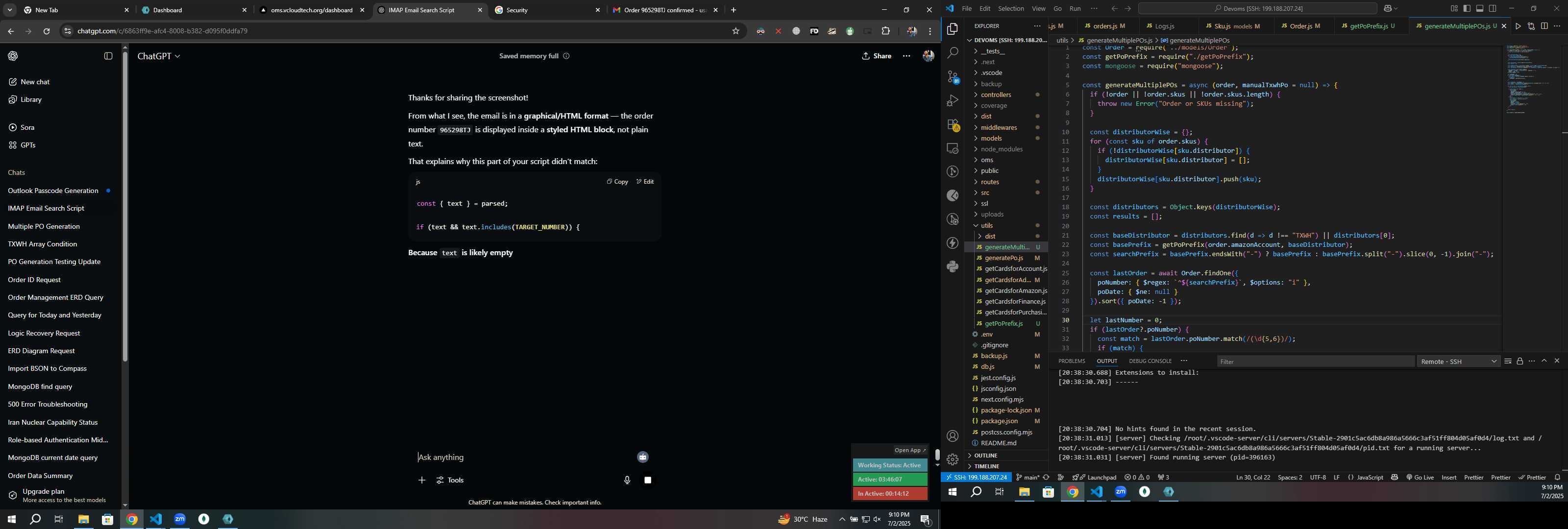
Task: Open Zoom from the left taskbar
Action: tap(179, 519)
